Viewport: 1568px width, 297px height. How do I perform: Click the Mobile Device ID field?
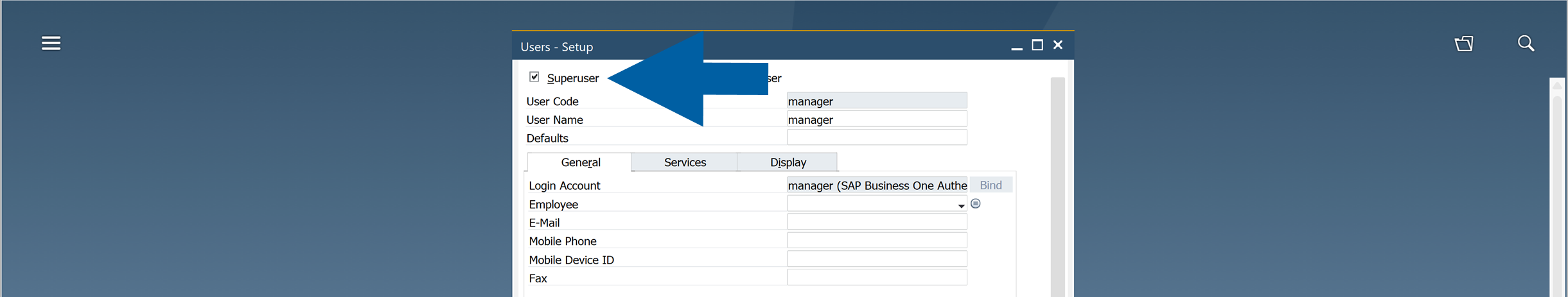tap(877, 259)
